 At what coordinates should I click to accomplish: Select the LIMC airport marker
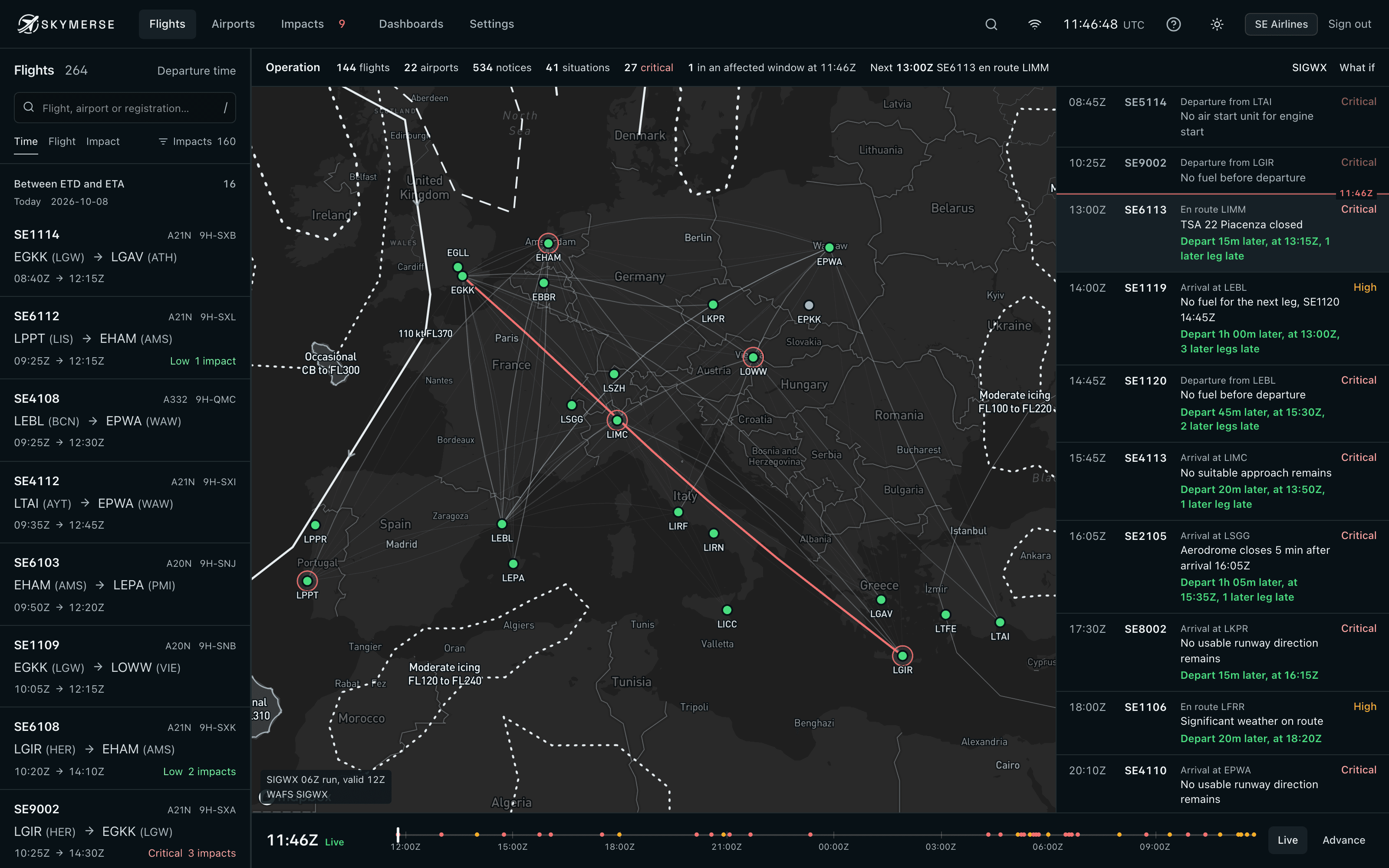coord(617,420)
